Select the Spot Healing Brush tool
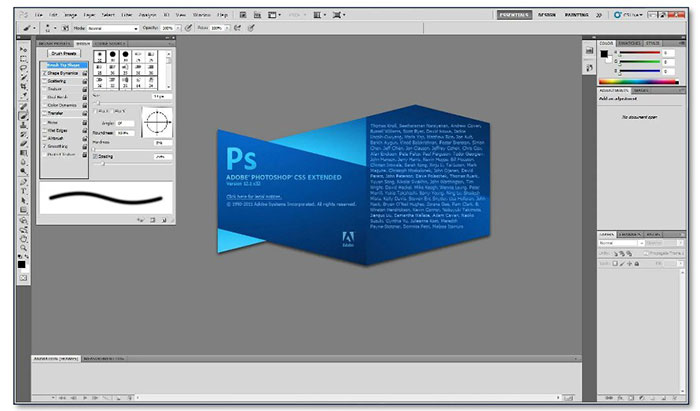Viewport: 700px width, 411px height. (23, 107)
